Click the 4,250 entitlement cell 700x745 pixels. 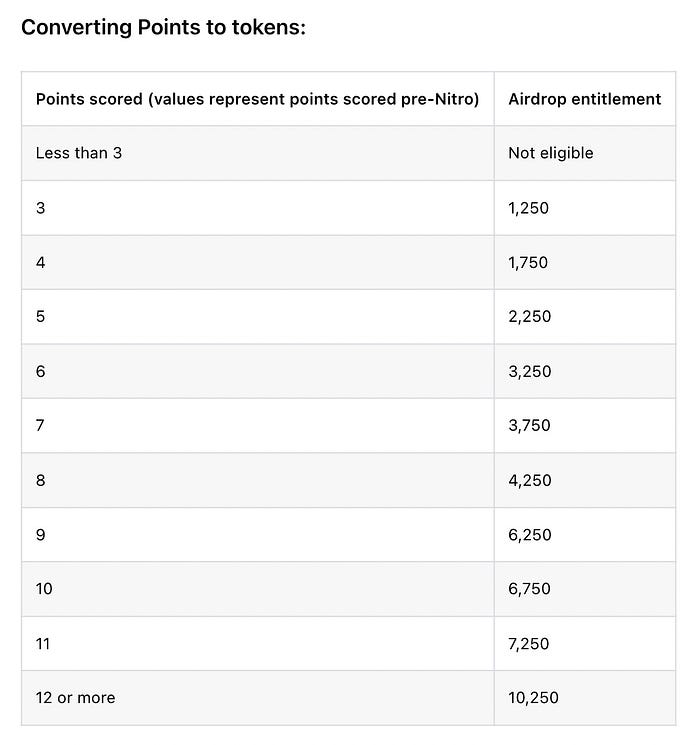585,480
